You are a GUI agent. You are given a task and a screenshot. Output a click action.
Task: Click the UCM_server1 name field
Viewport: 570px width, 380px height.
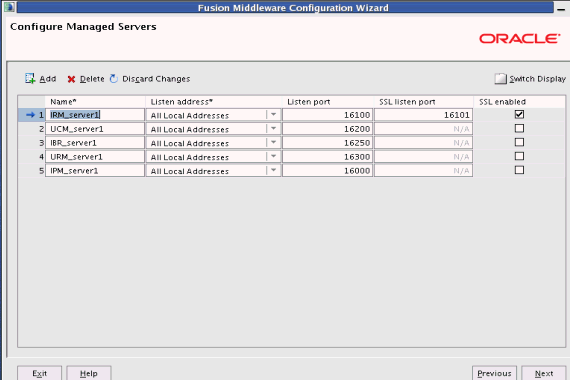click(x=95, y=129)
